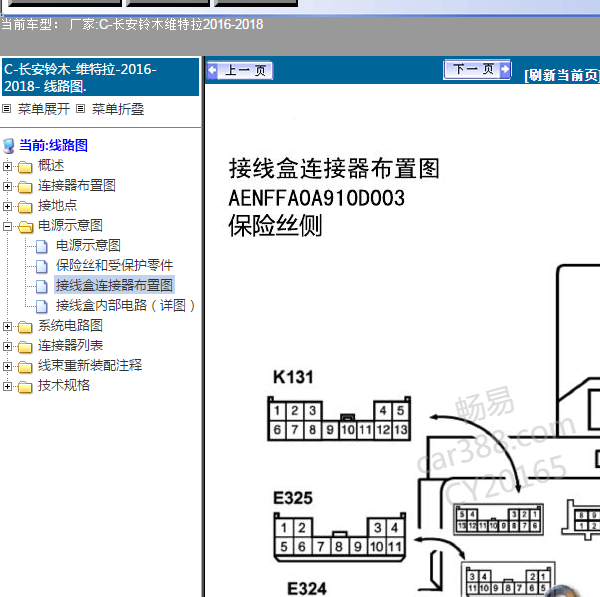This screenshot has height=597, width=600.
Task: Expand the 线束重新装配注释 folder node
Action: [7, 366]
